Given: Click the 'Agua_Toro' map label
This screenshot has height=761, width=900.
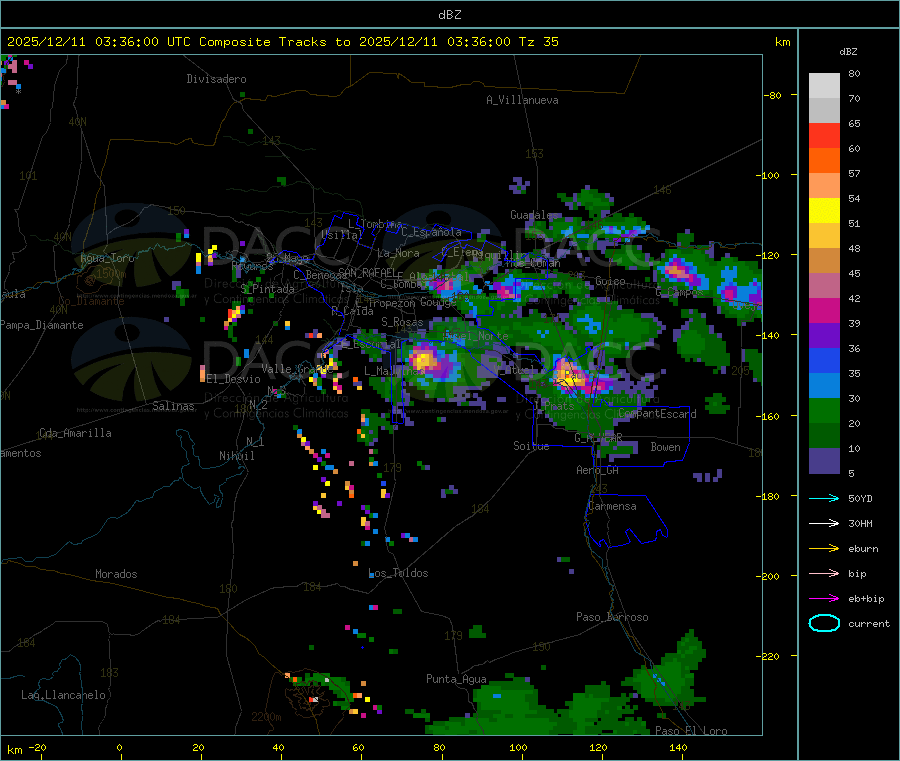Looking at the screenshot, I should click(x=107, y=258).
